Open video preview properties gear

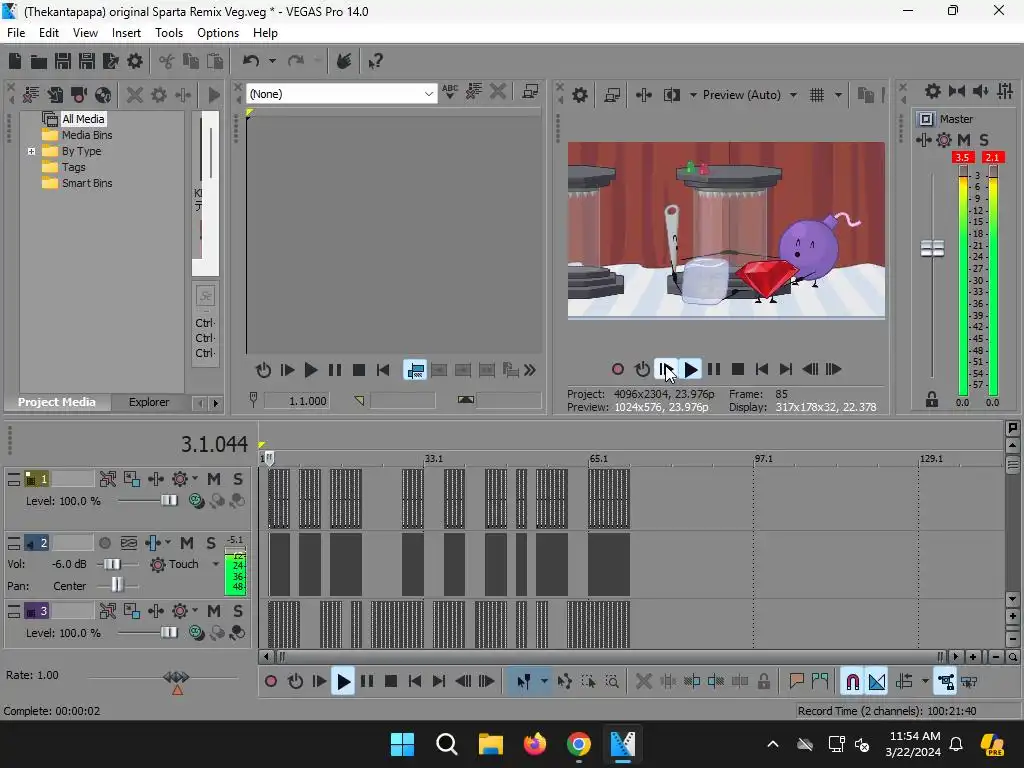[x=580, y=95]
